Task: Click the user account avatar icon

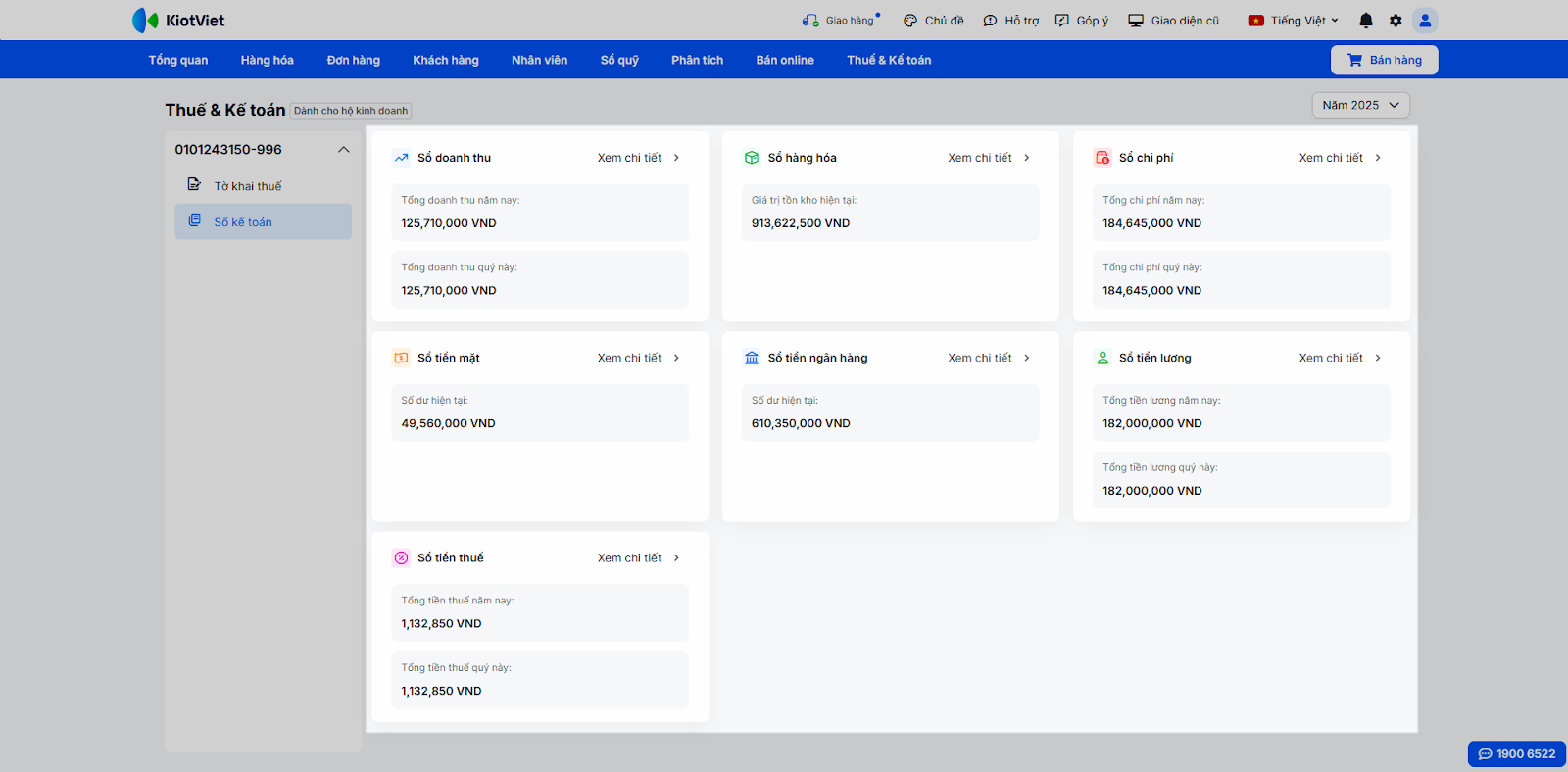Action: pos(1425,21)
